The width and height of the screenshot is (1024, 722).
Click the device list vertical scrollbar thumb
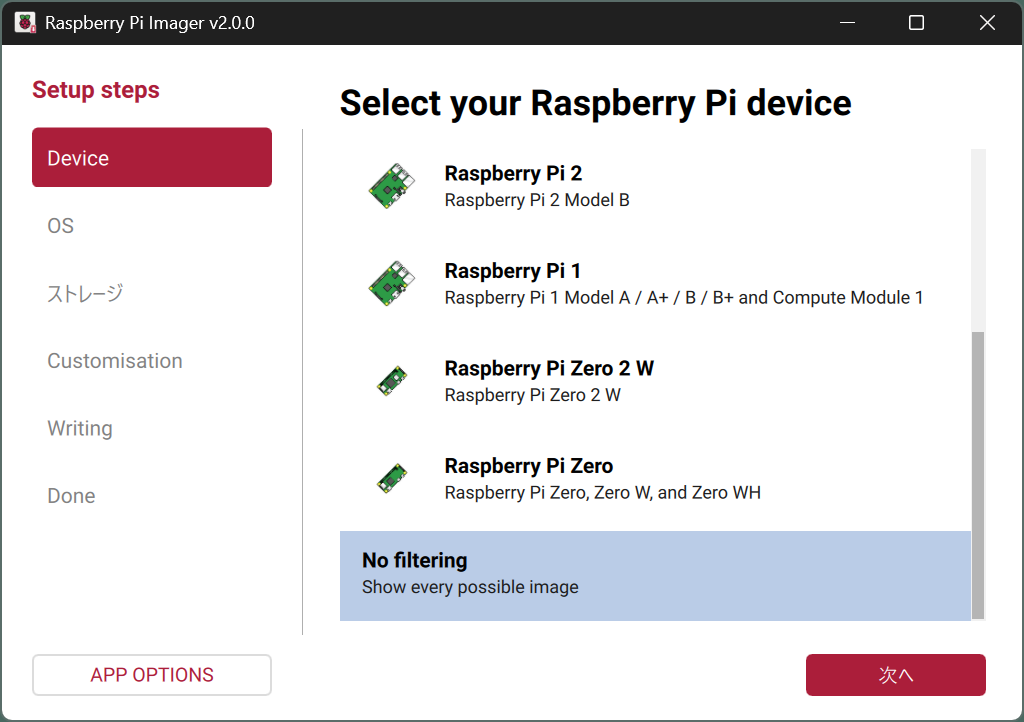978,475
